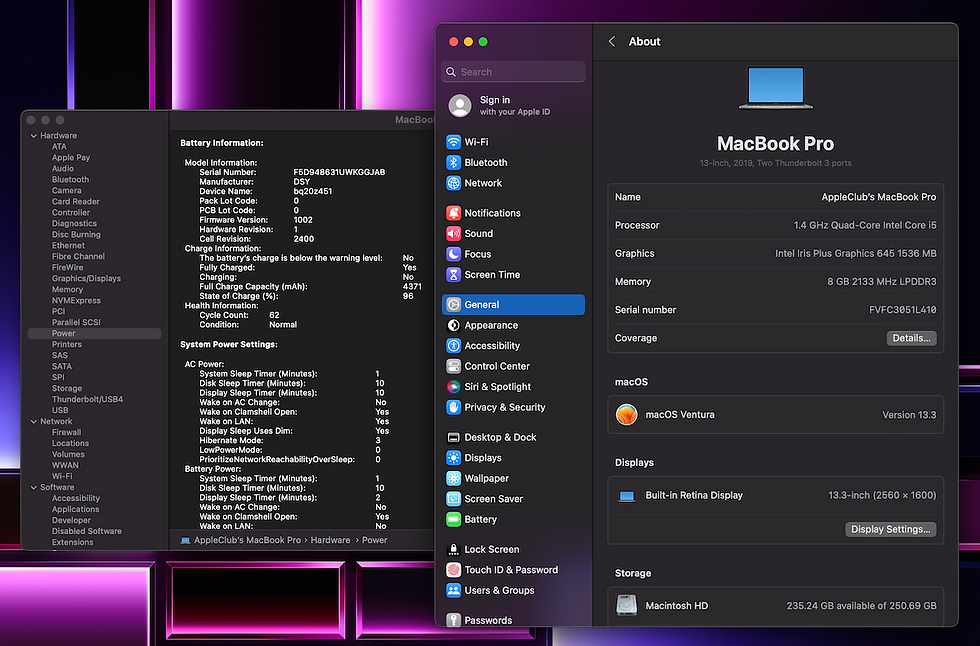Click Processor value 1.4 GHz Quad-Core
Screen dimensions: 980x646
tap(865, 225)
